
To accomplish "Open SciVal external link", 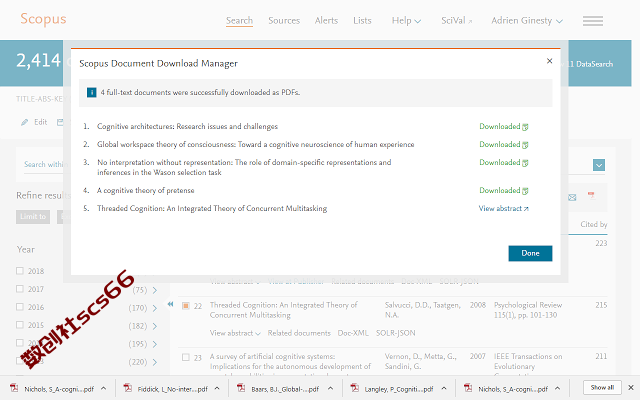I will [x=456, y=20].
